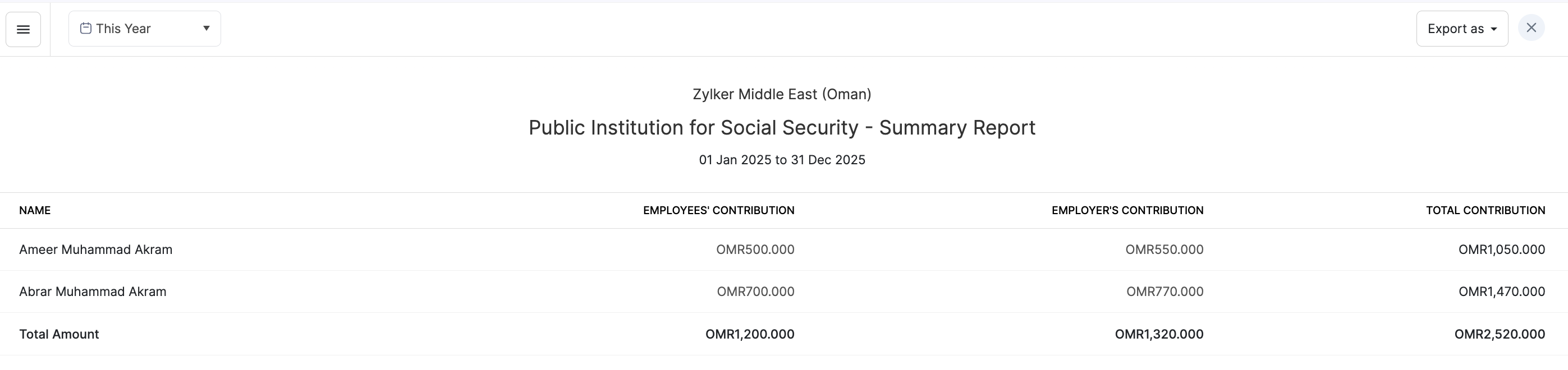Close the report with X icon
This screenshot has height=370, width=1568.
[1531, 28]
